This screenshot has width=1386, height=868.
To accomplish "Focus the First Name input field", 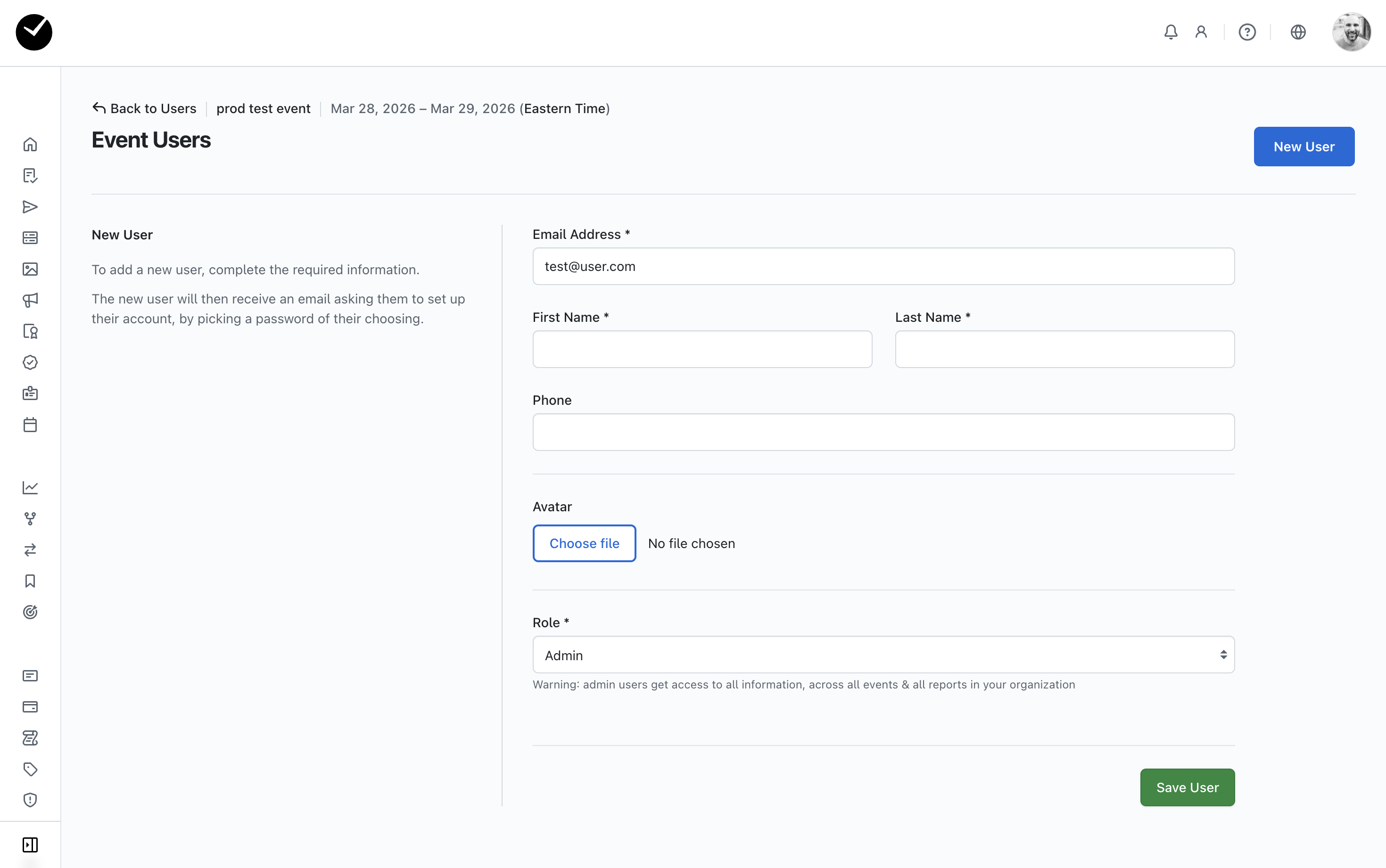I will tap(701, 349).
